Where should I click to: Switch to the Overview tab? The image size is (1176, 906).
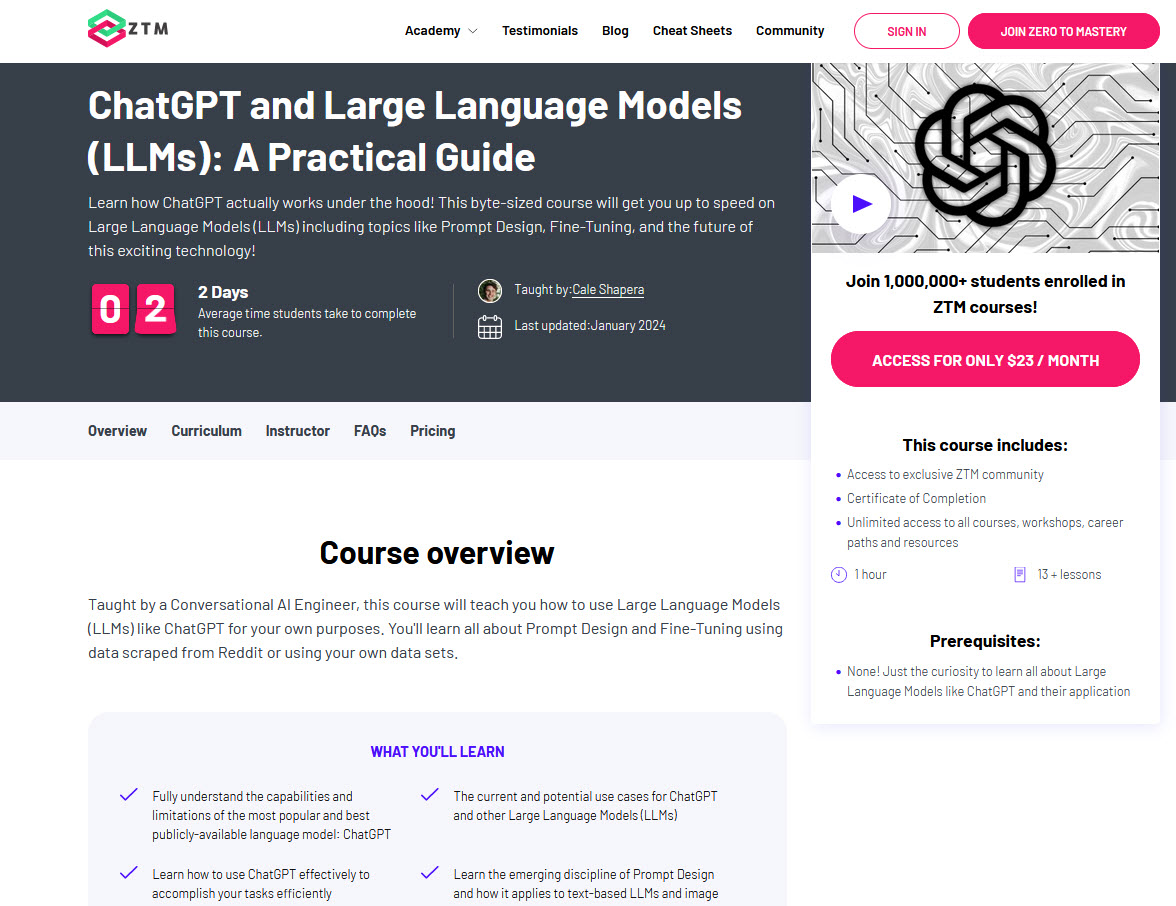point(117,430)
